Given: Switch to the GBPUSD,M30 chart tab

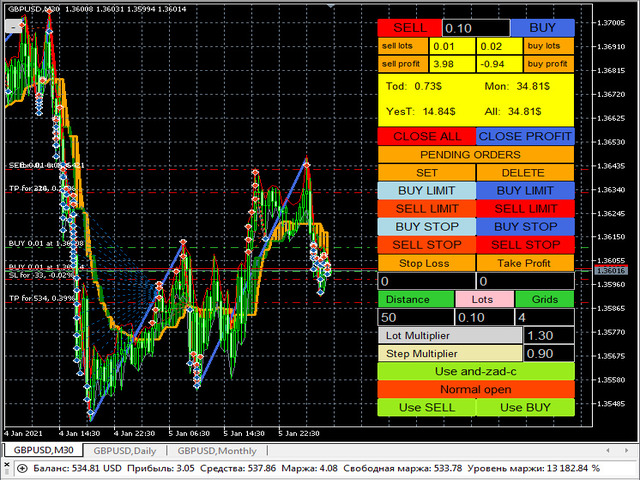Looking at the screenshot, I should coord(43,450).
